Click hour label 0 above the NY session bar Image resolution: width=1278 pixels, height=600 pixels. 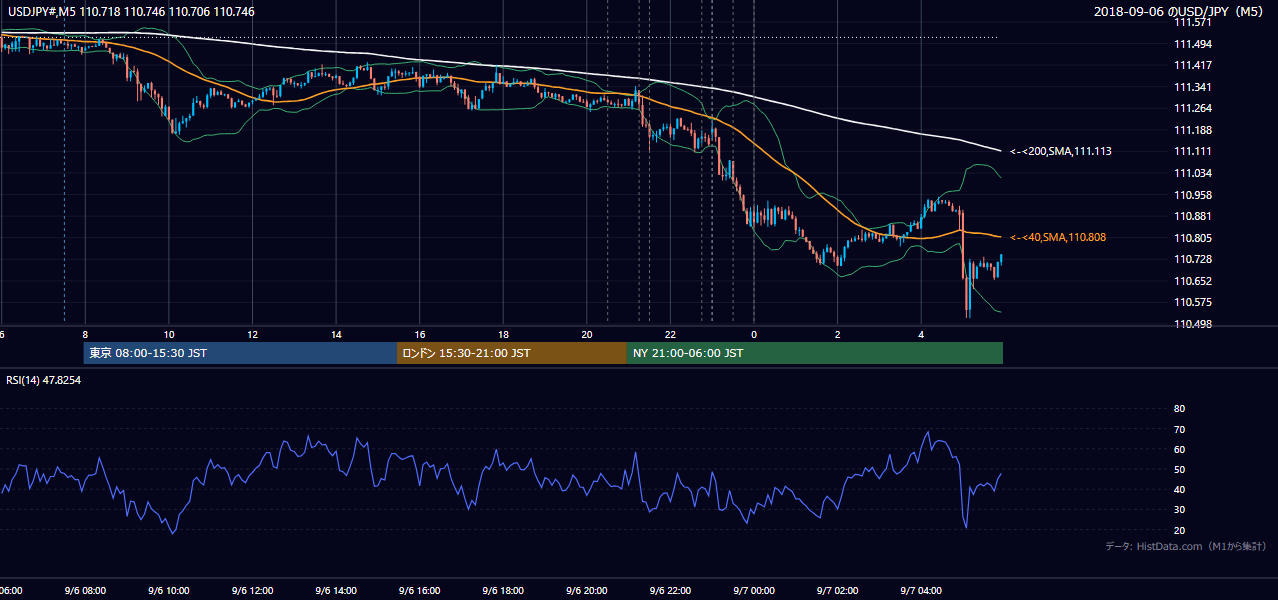(754, 335)
